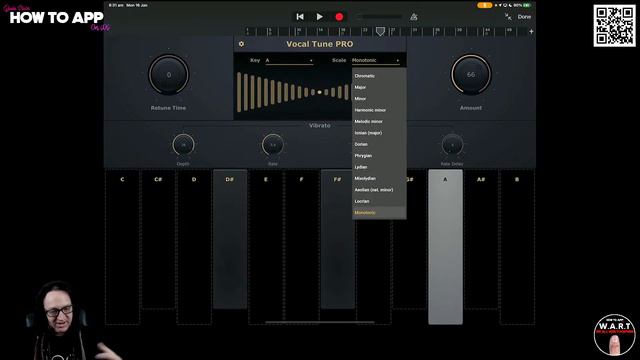
Task: Click the LCD position display
Action: click(x=379, y=17)
